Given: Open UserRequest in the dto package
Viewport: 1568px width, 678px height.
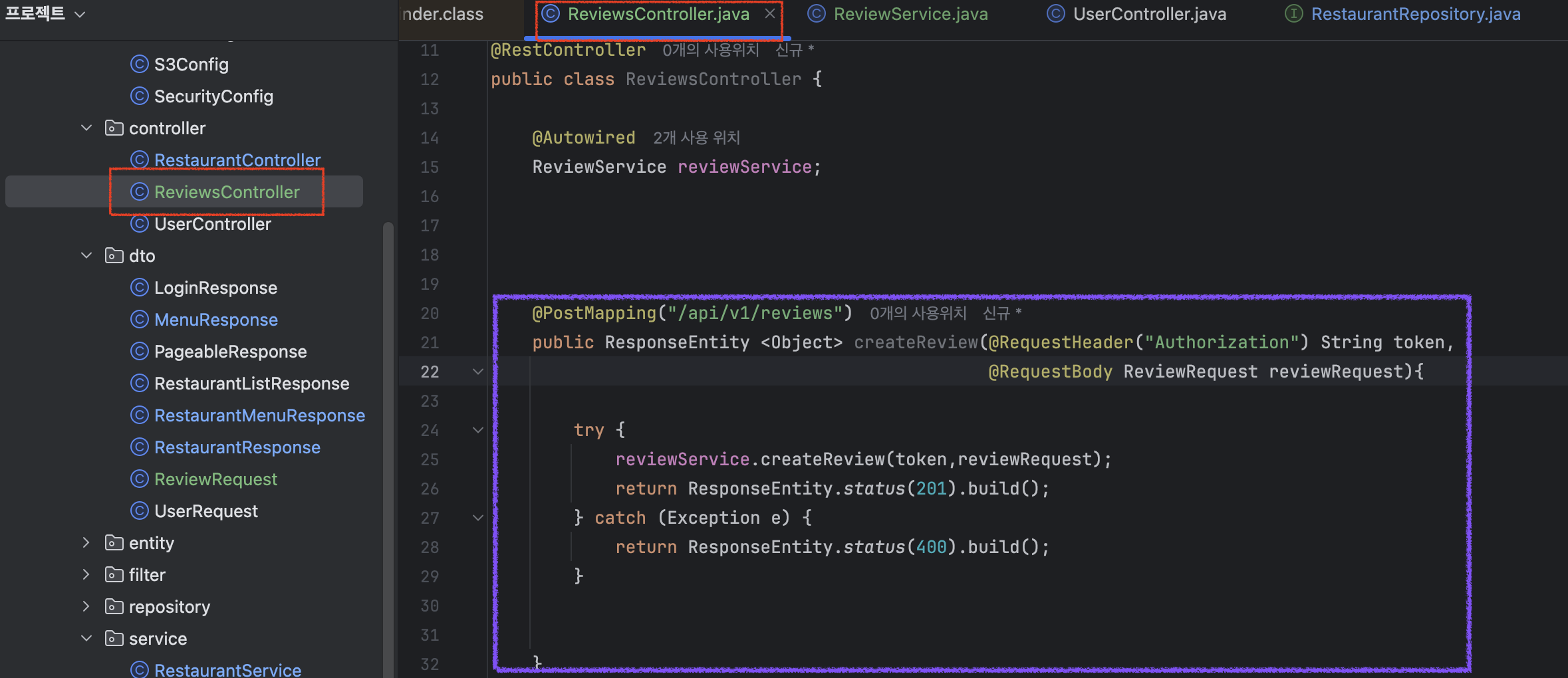Looking at the screenshot, I should point(206,511).
